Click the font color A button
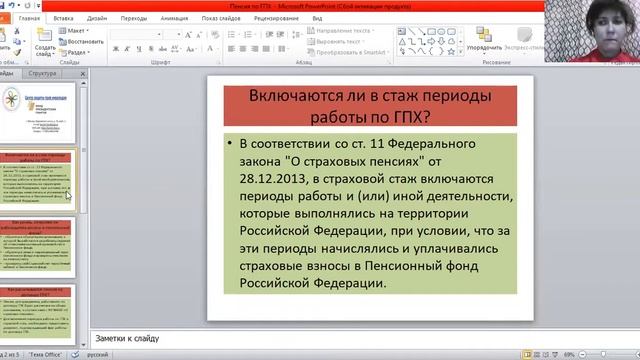The height and width of the screenshot is (360, 640). 210,49
